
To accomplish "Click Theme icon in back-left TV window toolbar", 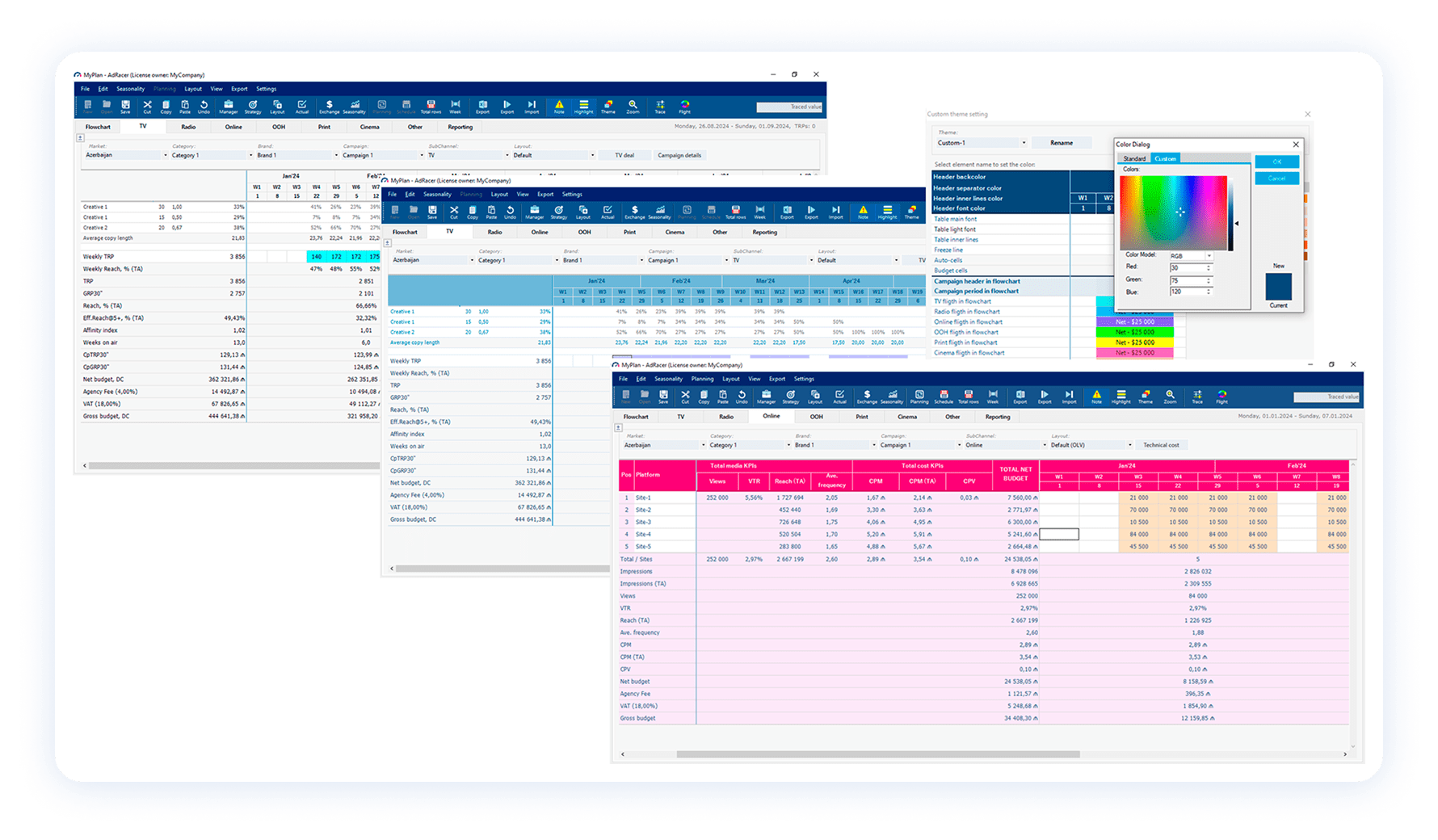I will pos(608,107).
